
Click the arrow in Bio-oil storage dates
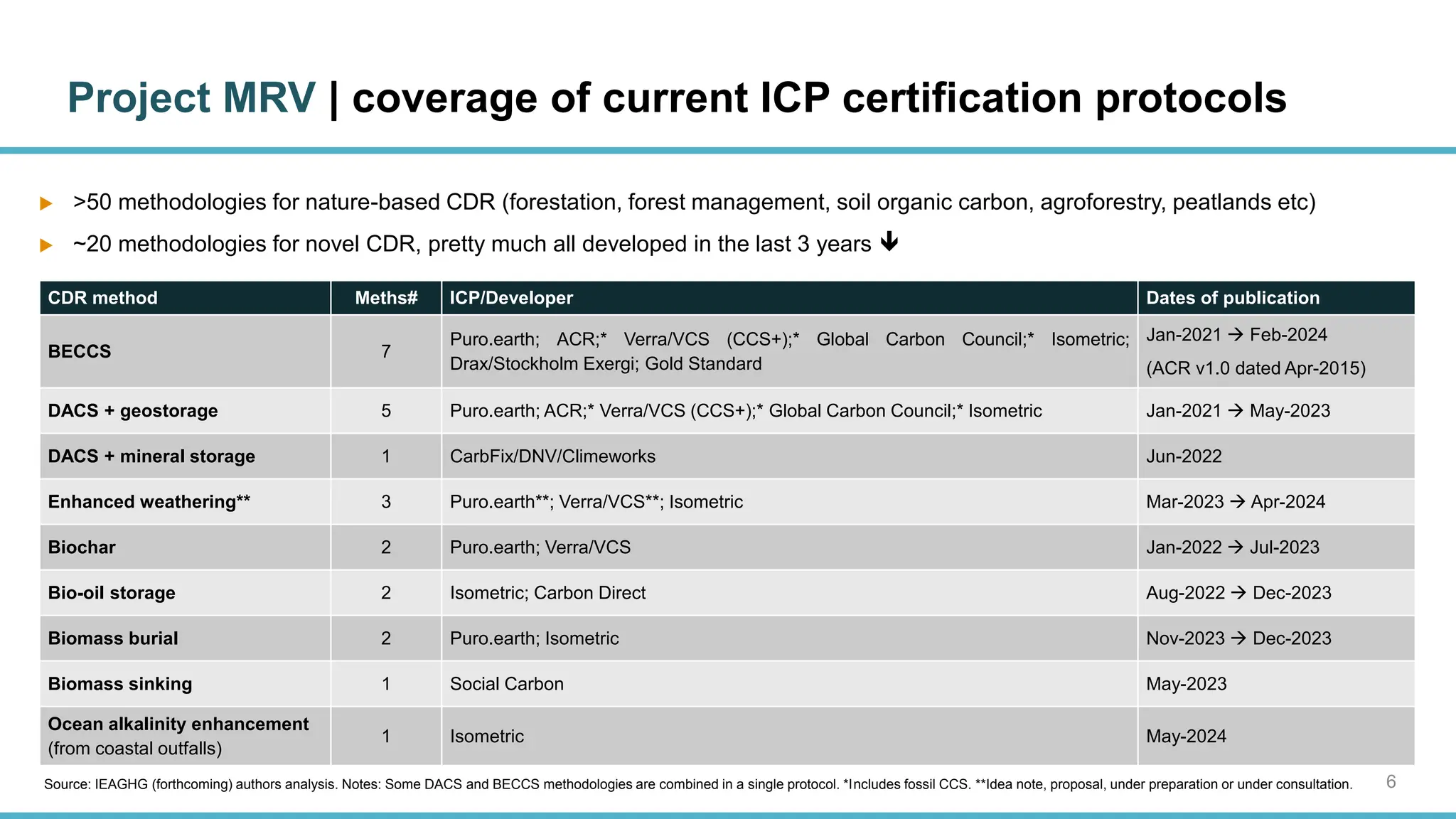click(1238, 593)
